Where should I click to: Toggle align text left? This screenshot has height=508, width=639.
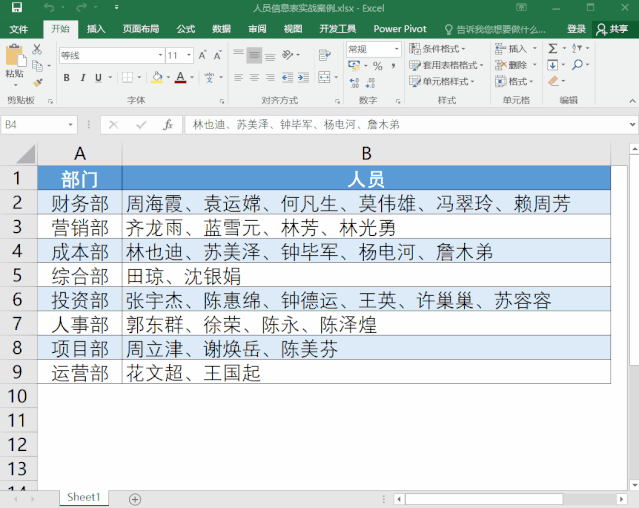pyautogui.click(x=238, y=77)
